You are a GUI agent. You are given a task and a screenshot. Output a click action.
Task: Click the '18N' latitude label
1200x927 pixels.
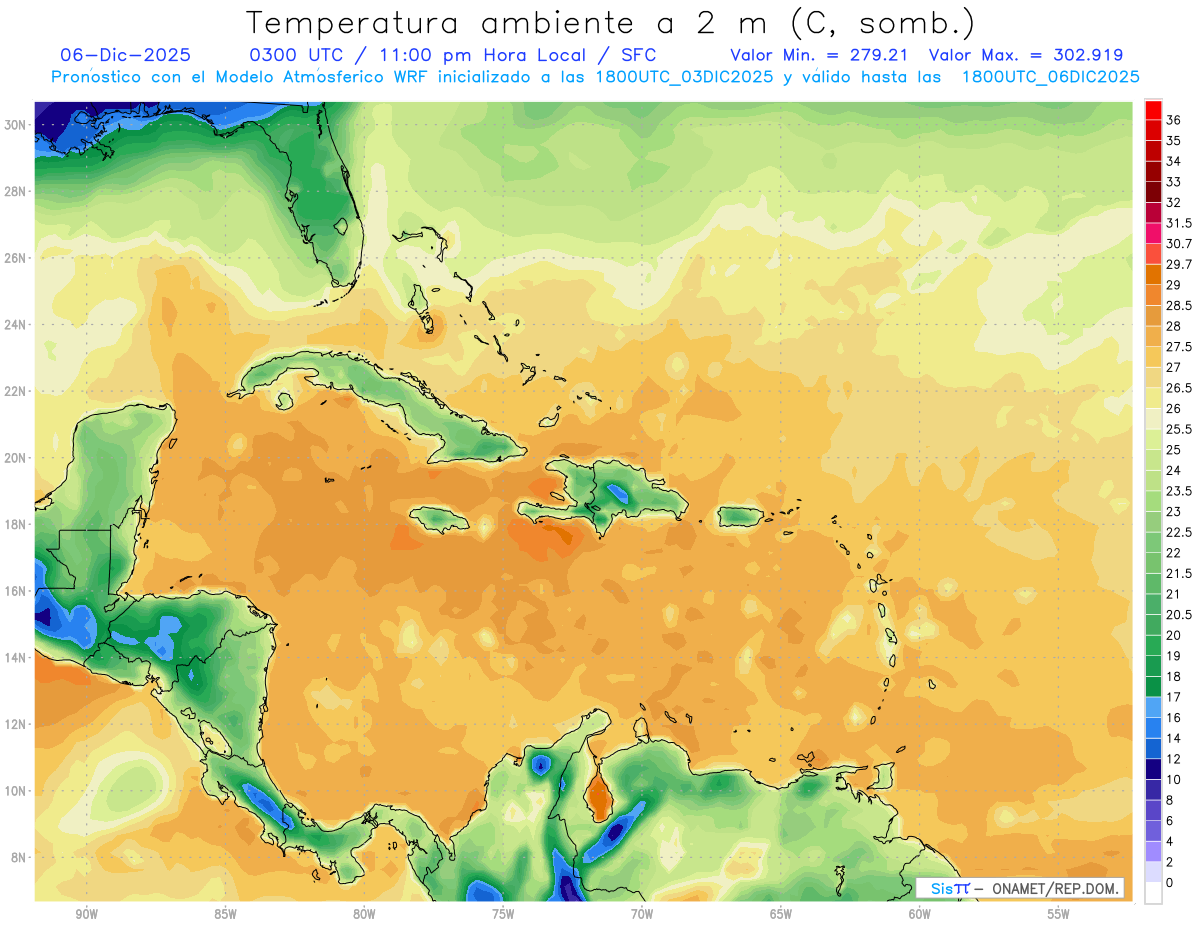(17, 524)
